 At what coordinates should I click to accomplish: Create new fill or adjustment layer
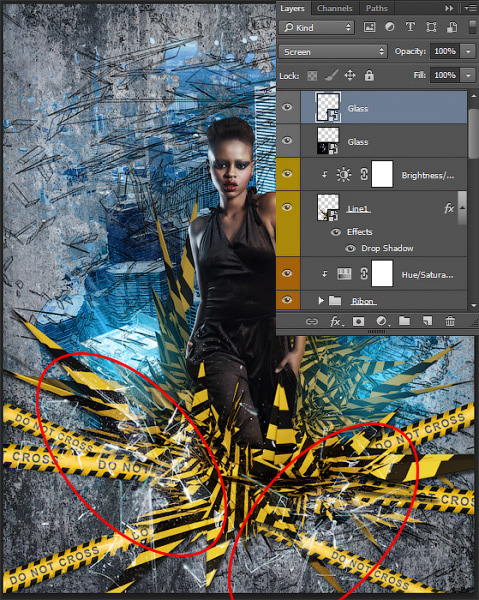(382, 321)
